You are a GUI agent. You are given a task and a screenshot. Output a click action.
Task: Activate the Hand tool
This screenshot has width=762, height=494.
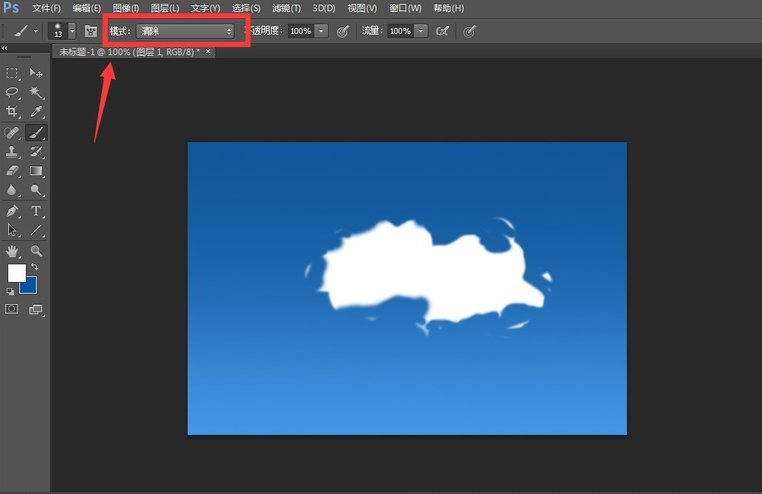[x=13, y=251]
